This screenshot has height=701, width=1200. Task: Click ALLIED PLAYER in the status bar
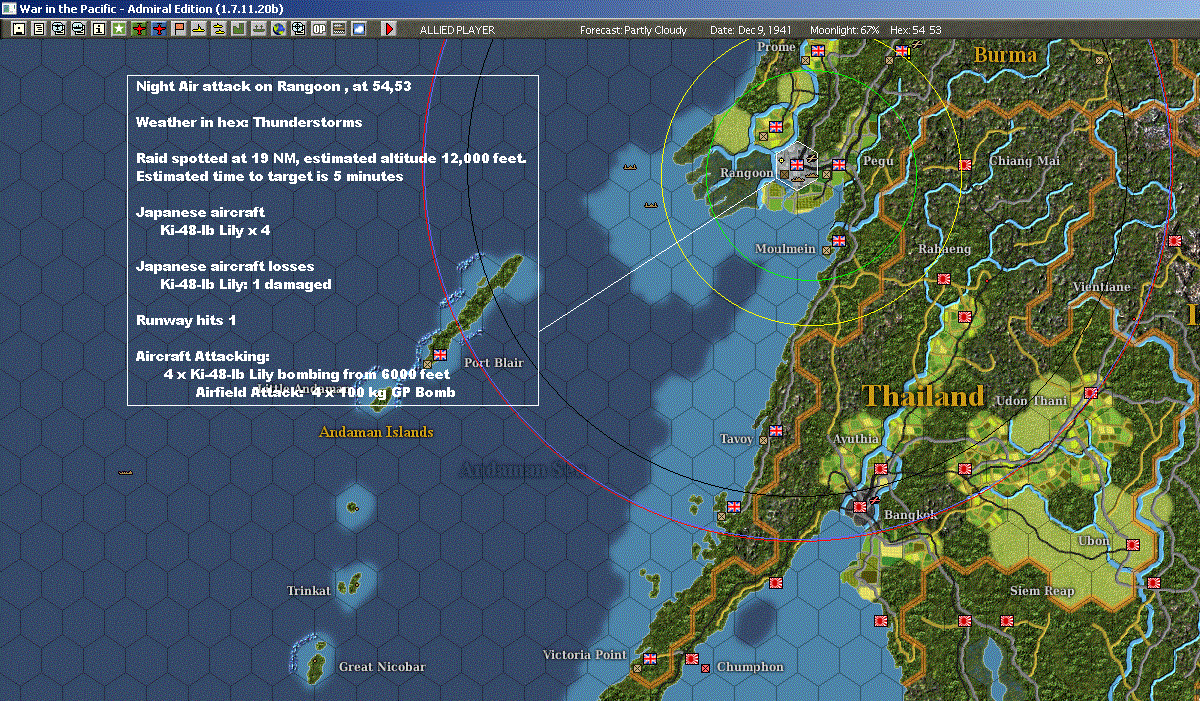[x=457, y=30]
